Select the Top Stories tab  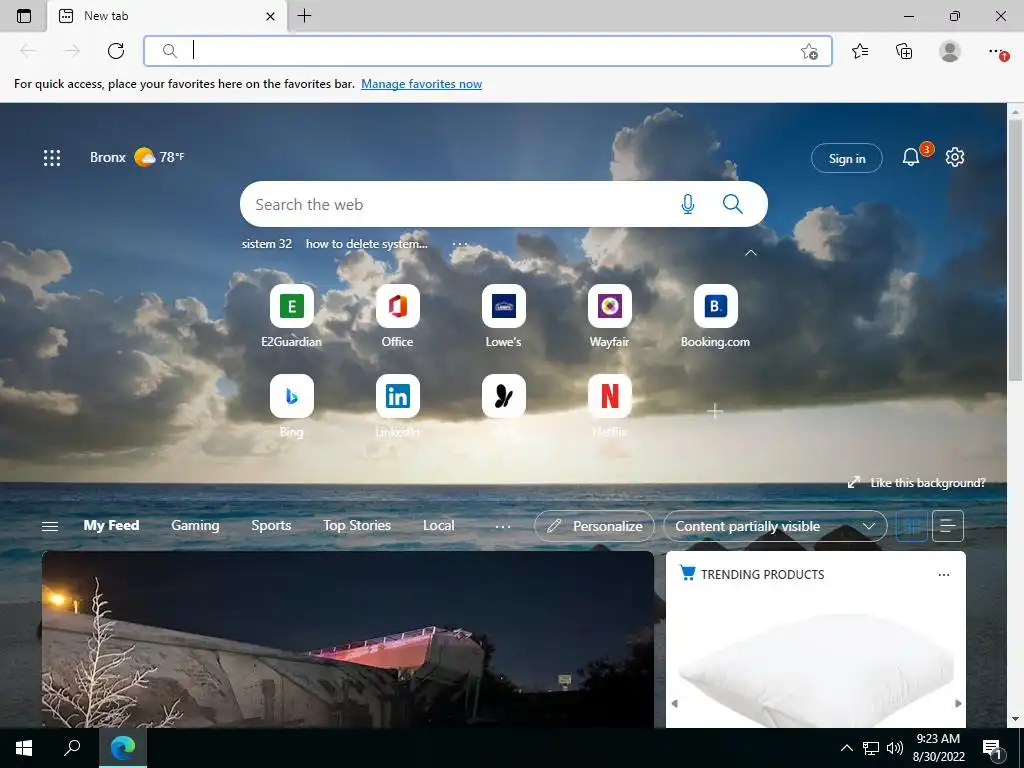click(357, 526)
